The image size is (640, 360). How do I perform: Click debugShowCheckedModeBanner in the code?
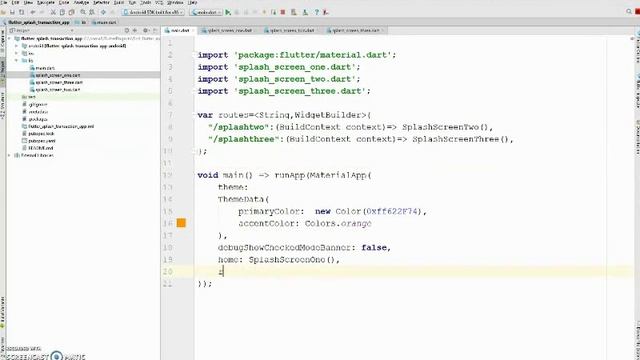pyautogui.click(x=284, y=247)
